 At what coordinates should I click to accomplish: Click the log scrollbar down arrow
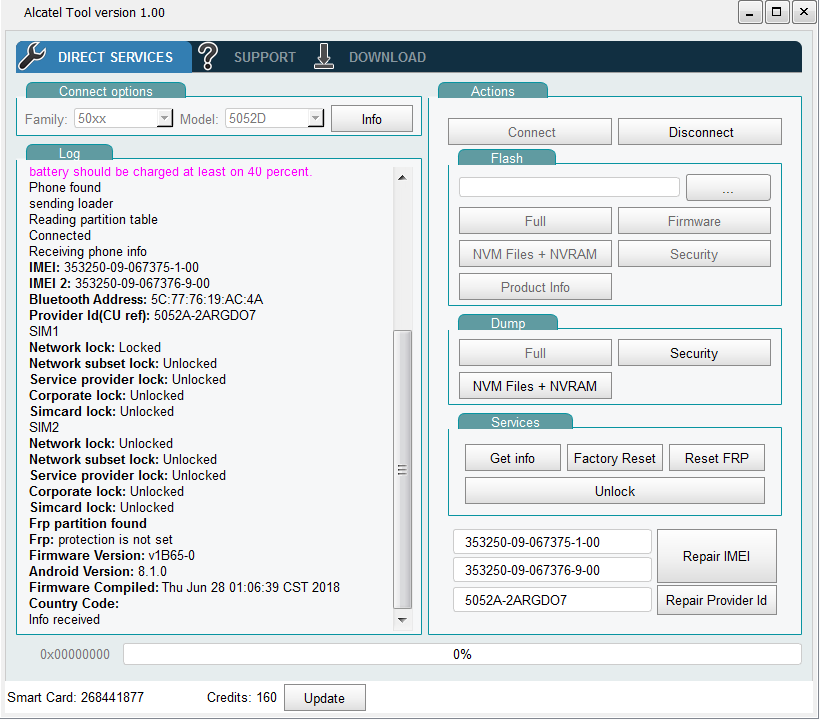[402, 620]
